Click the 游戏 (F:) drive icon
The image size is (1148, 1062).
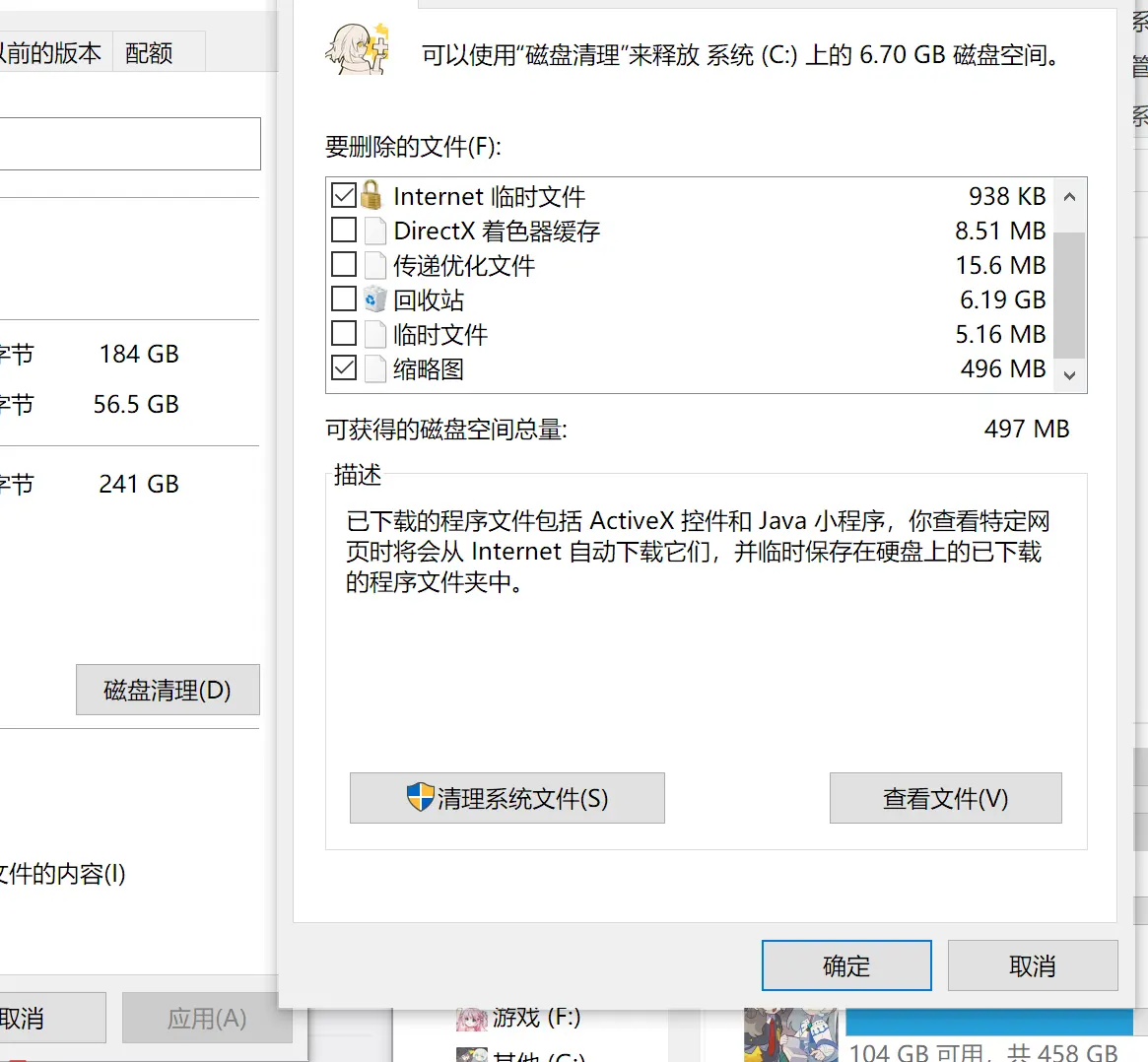click(471, 1018)
